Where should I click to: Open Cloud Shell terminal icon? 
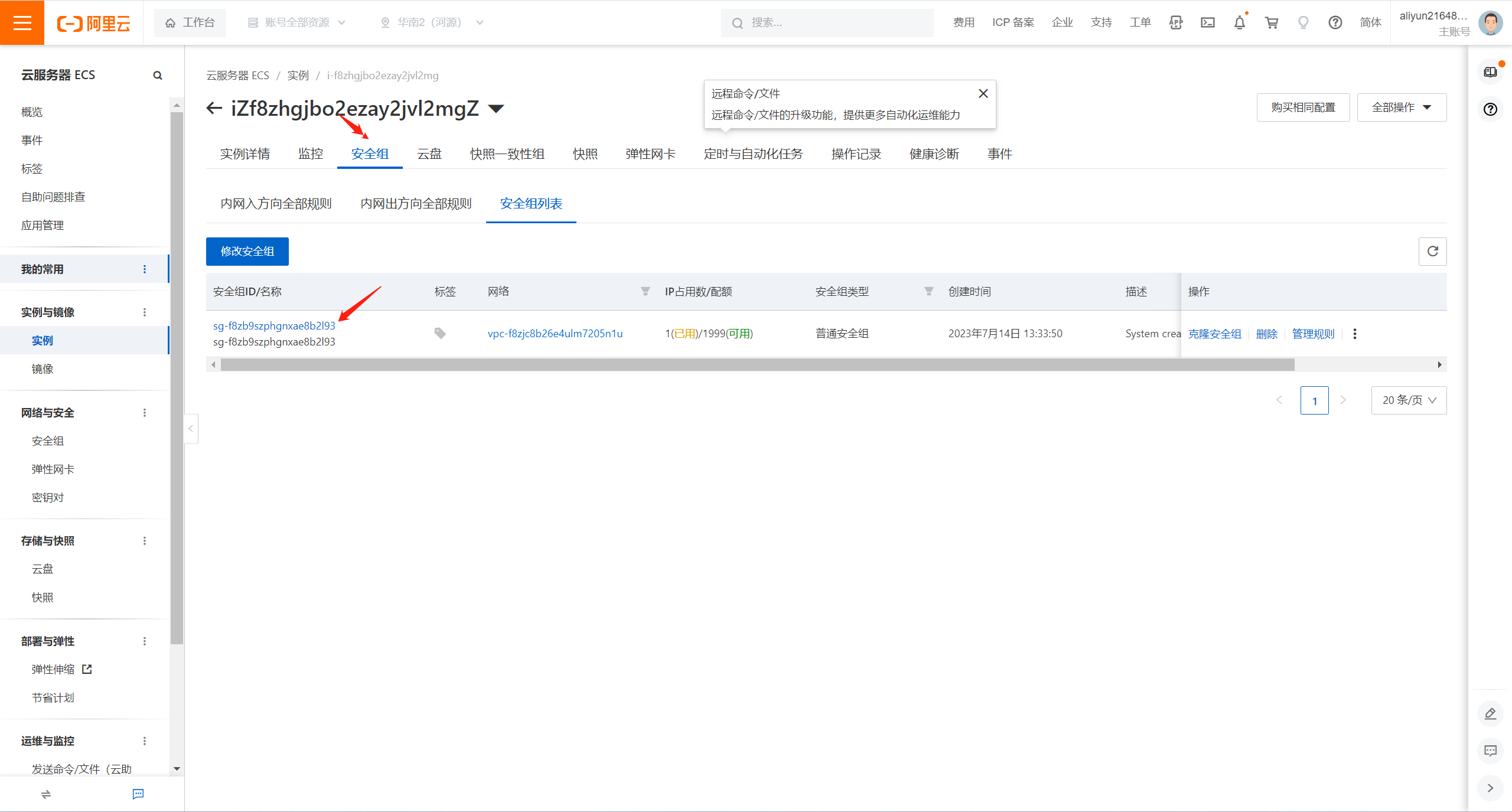pos(1207,22)
